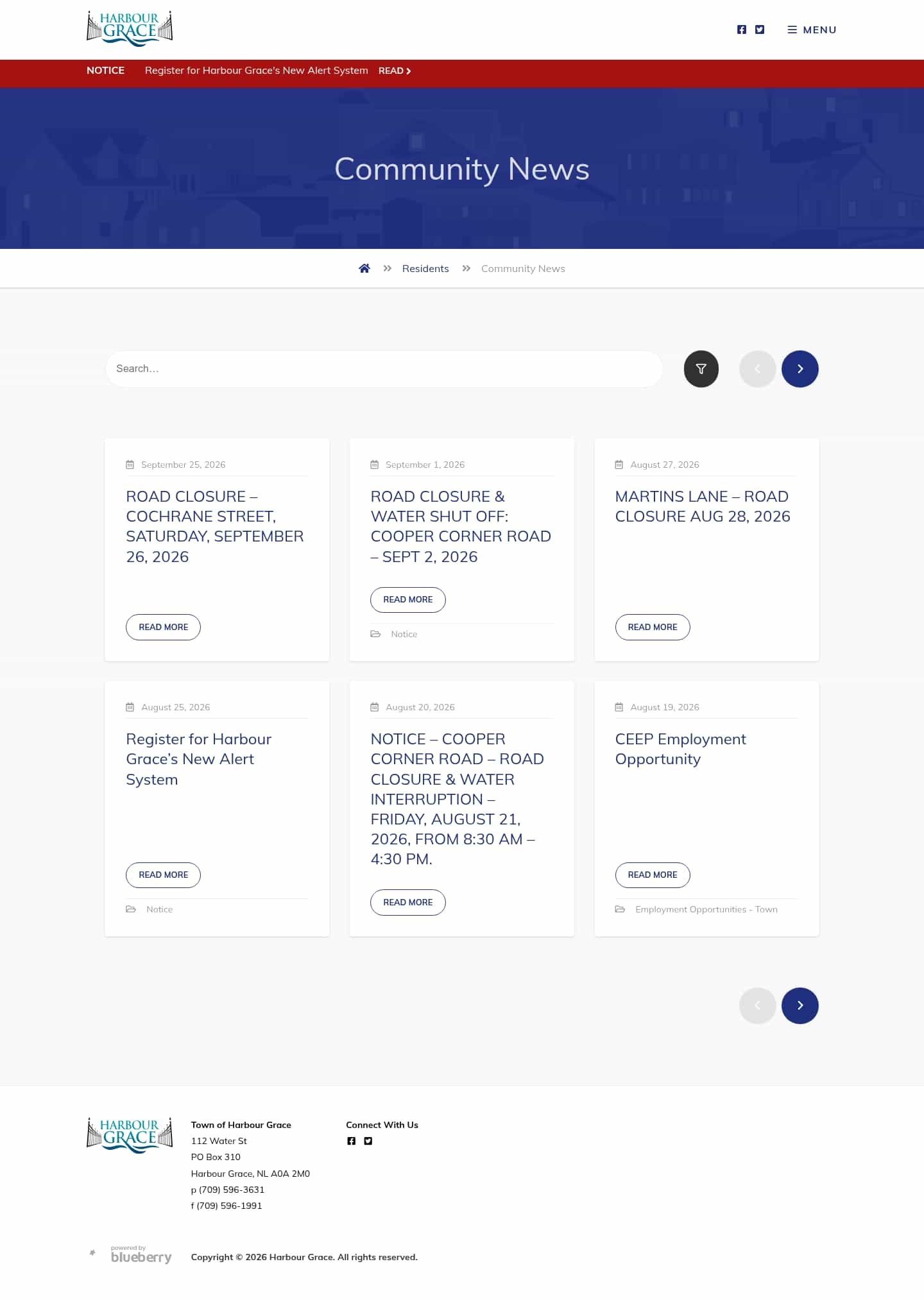The height and width of the screenshot is (1300, 924).
Task: Open Cooper Corner Road Sept 2 headline
Action: [x=461, y=526]
